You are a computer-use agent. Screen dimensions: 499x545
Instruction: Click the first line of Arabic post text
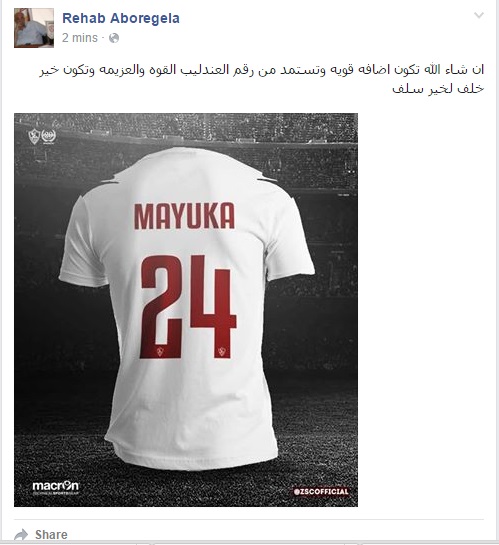pyautogui.click(x=261, y=70)
